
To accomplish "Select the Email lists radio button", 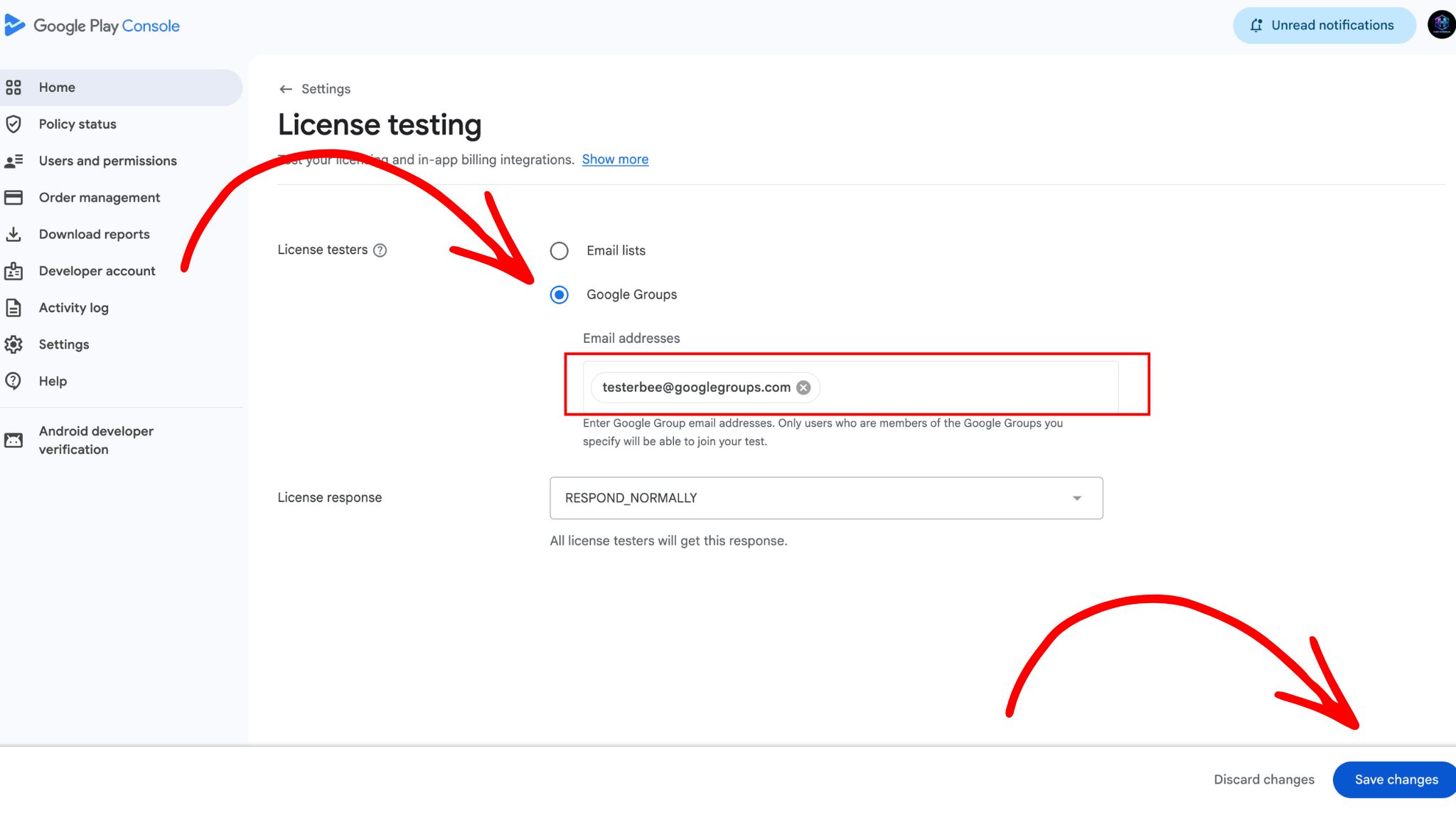I will point(560,251).
